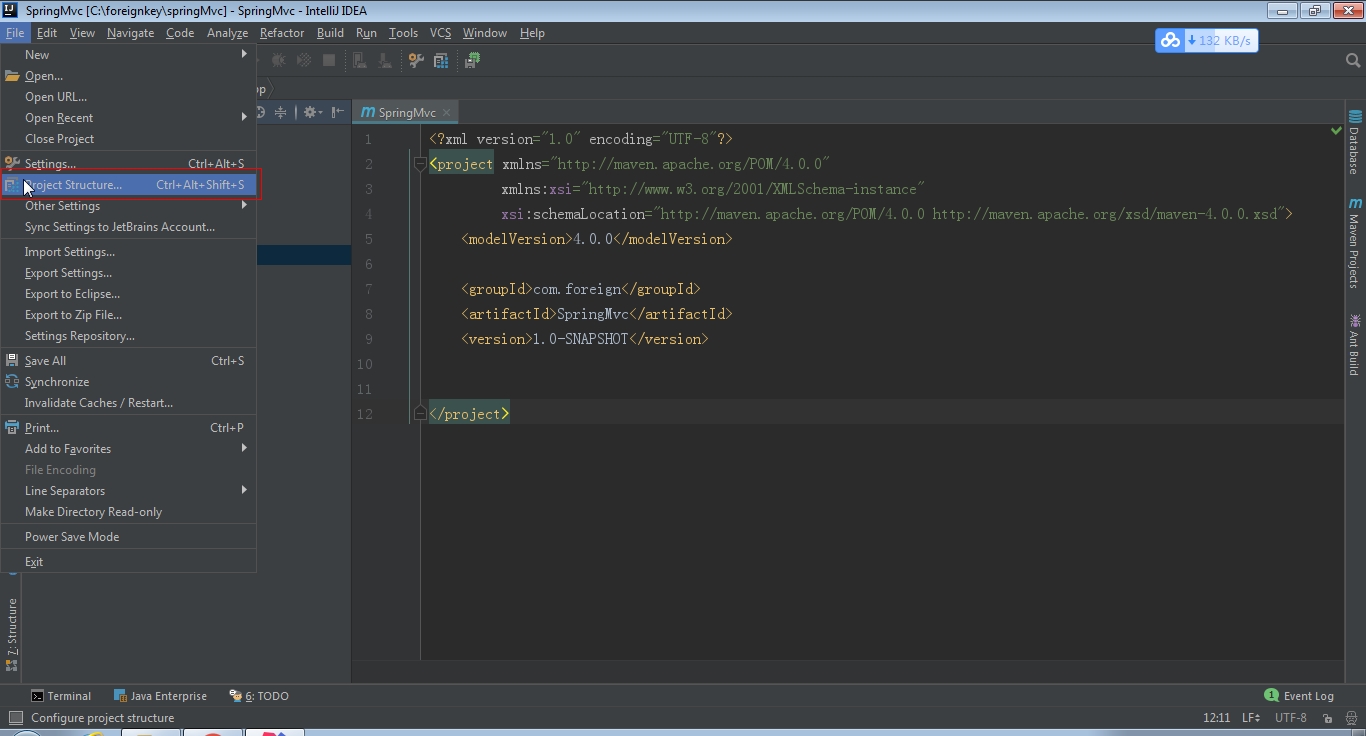Open the Refactor menu in menu bar
Image resolution: width=1366 pixels, height=736 pixels.
point(282,33)
